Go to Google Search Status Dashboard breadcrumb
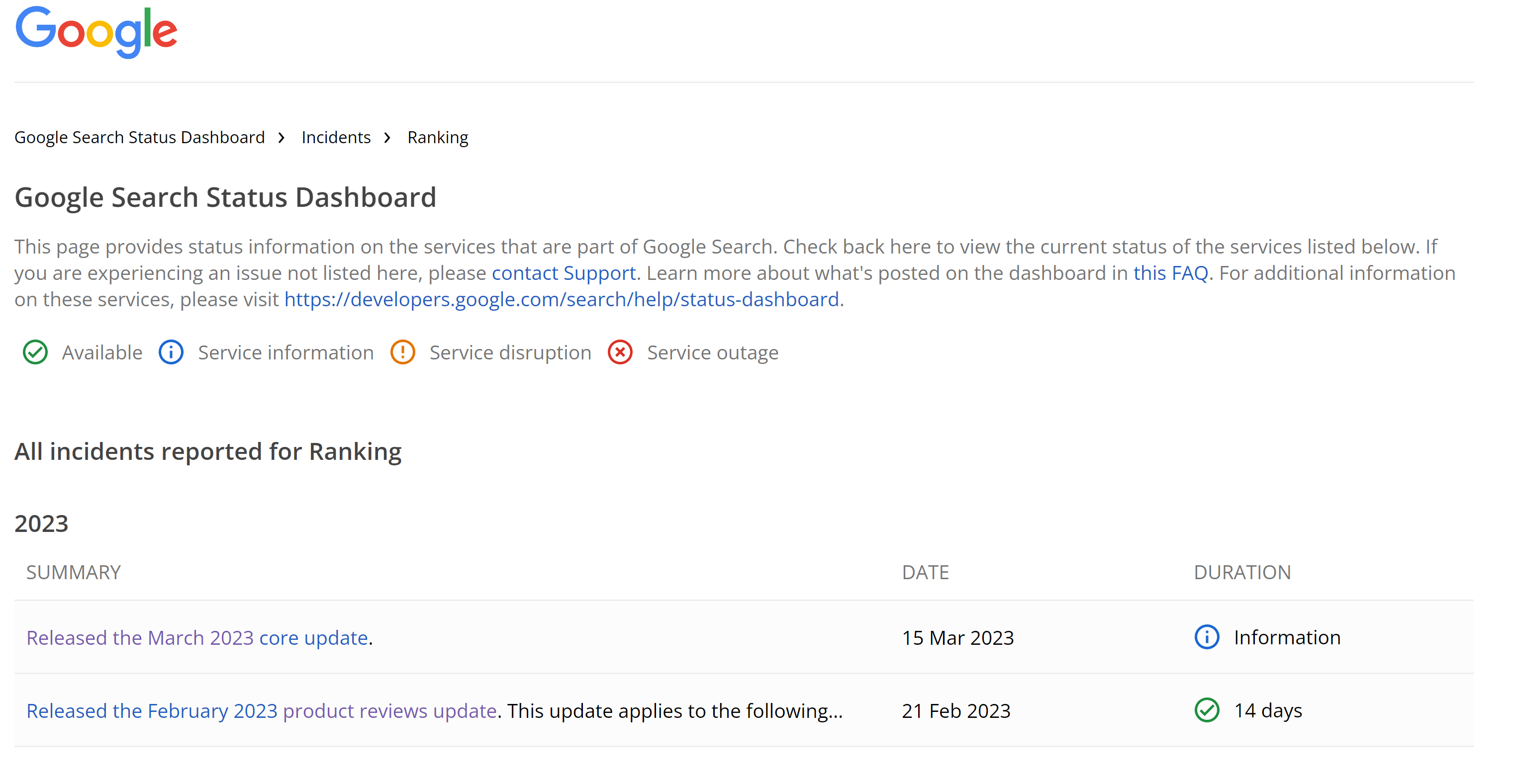Image resolution: width=1514 pixels, height=784 pixels. (x=140, y=137)
